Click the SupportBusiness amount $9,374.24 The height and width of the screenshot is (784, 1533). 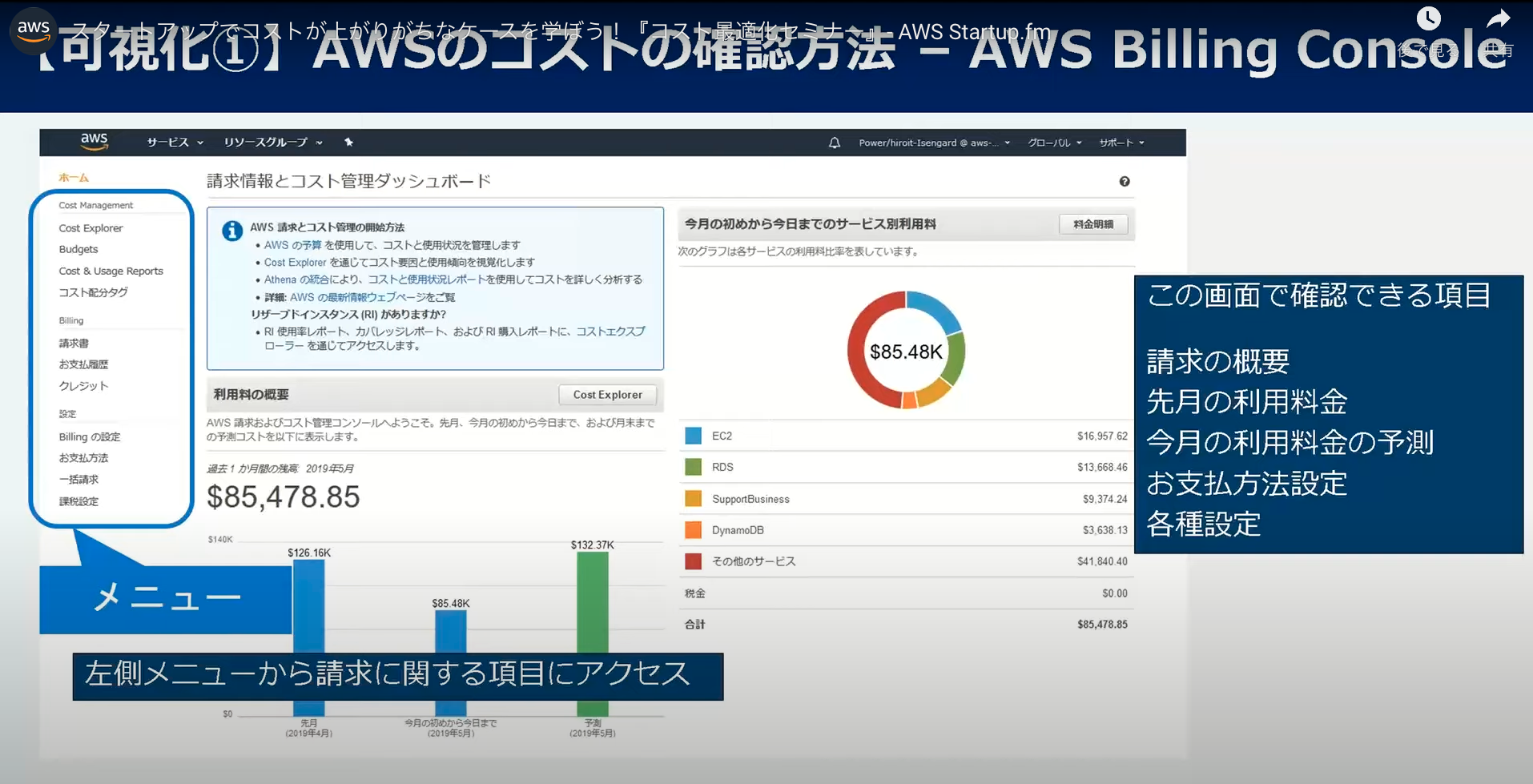coord(1104,499)
